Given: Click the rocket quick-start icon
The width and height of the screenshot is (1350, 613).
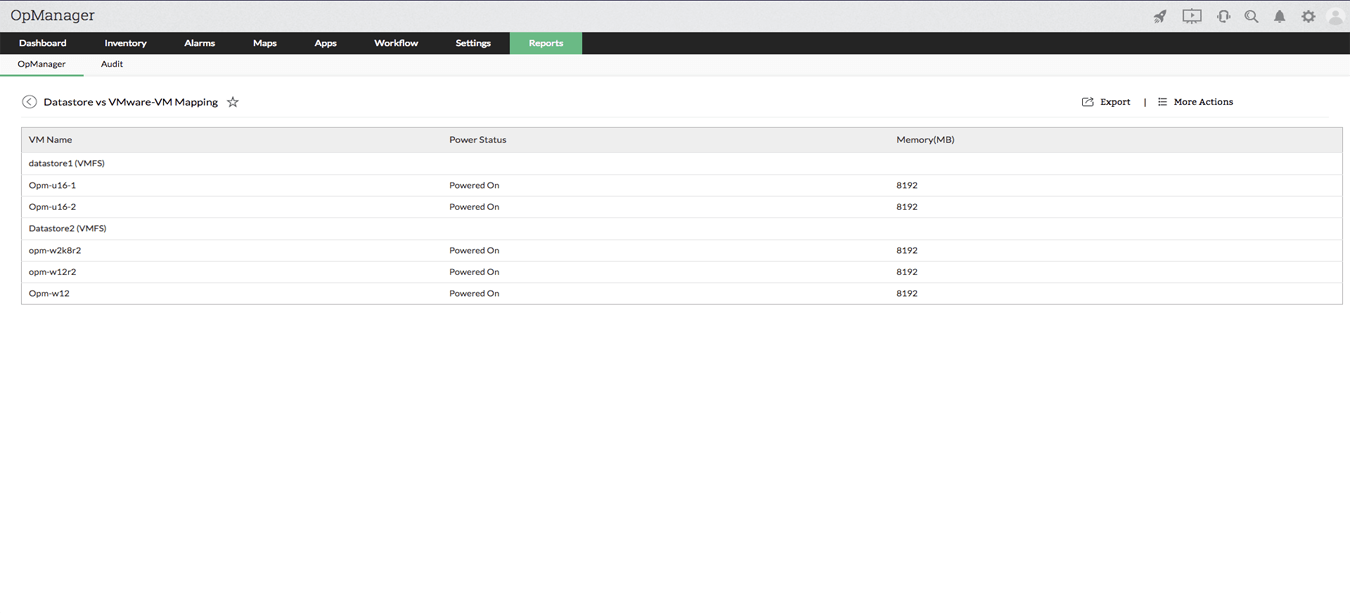Looking at the screenshot, I should coord(1160,16).
